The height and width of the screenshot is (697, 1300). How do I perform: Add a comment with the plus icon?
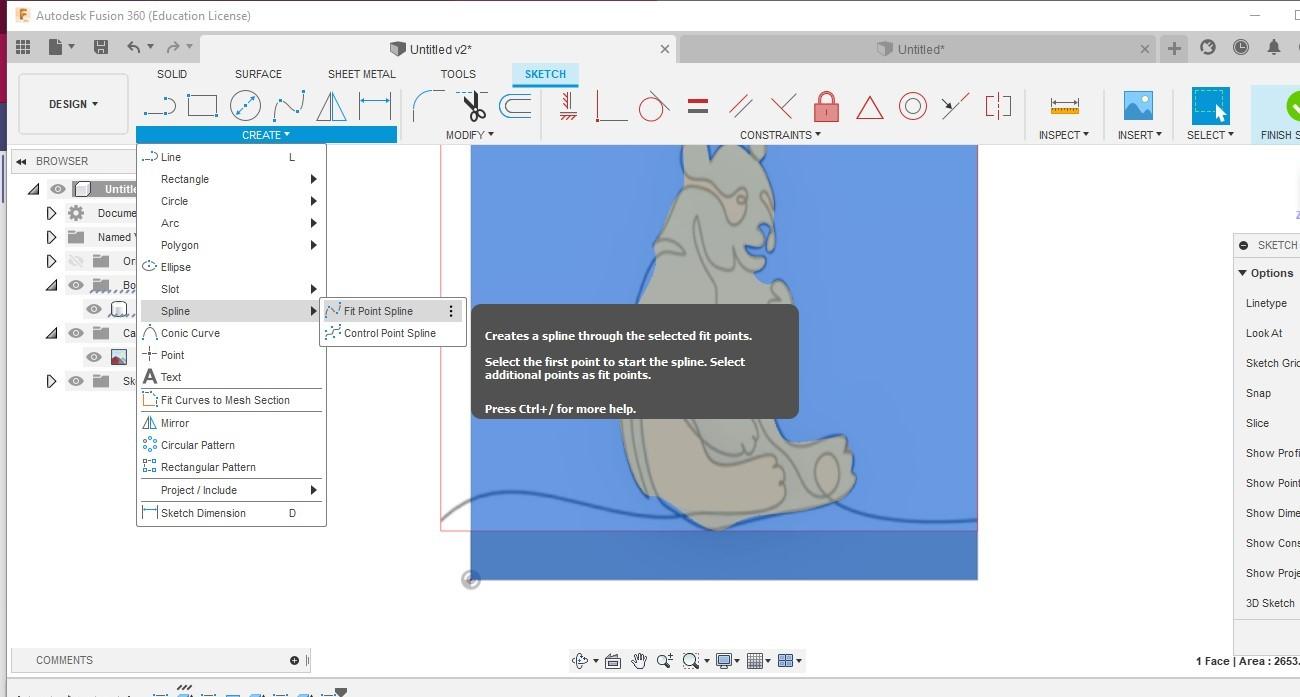(294, 660)
